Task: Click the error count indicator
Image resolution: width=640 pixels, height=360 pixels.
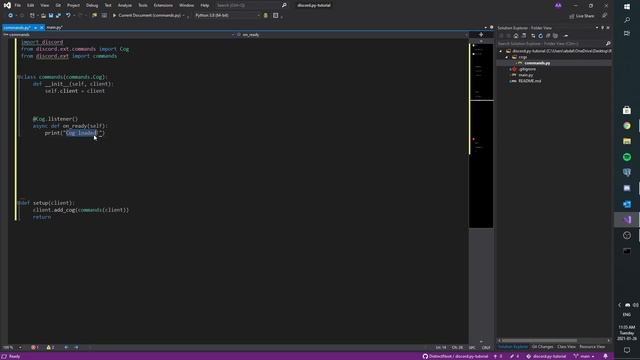Action: (x=35, y=348)
